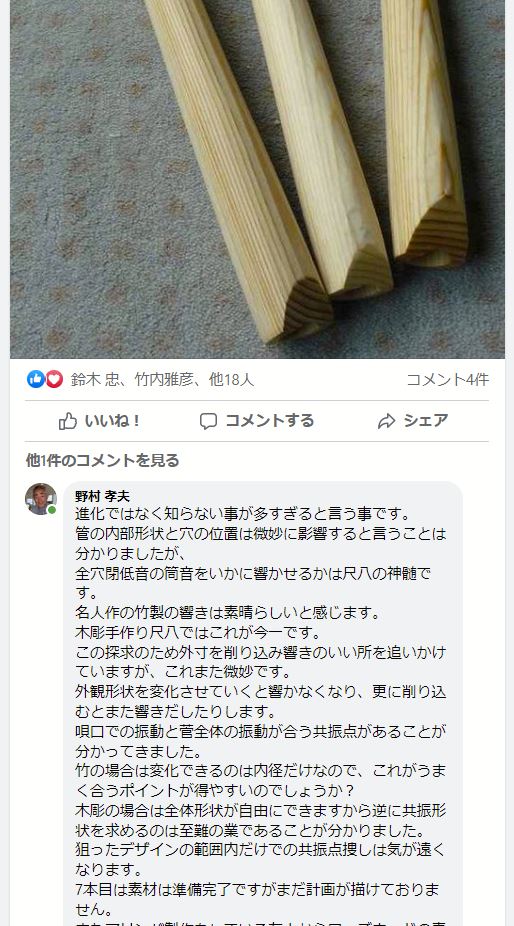Image resolution: width=514 pixels, height=926 pixels.
Task: Click the thumbs-up outline icon beside いいね!
Action: point(68,421)
